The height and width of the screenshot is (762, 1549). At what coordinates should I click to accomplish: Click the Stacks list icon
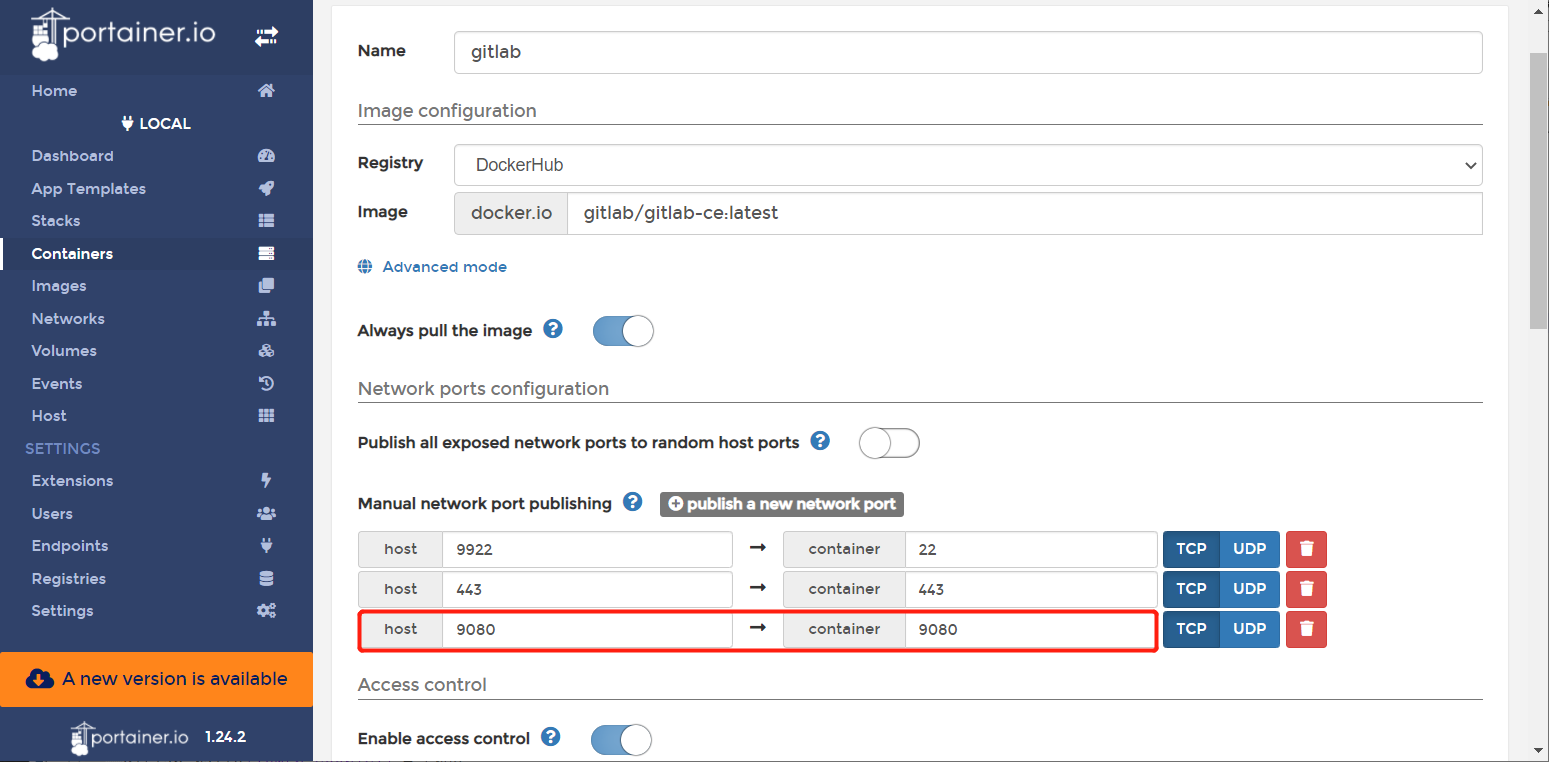click(x=266, y=221)
